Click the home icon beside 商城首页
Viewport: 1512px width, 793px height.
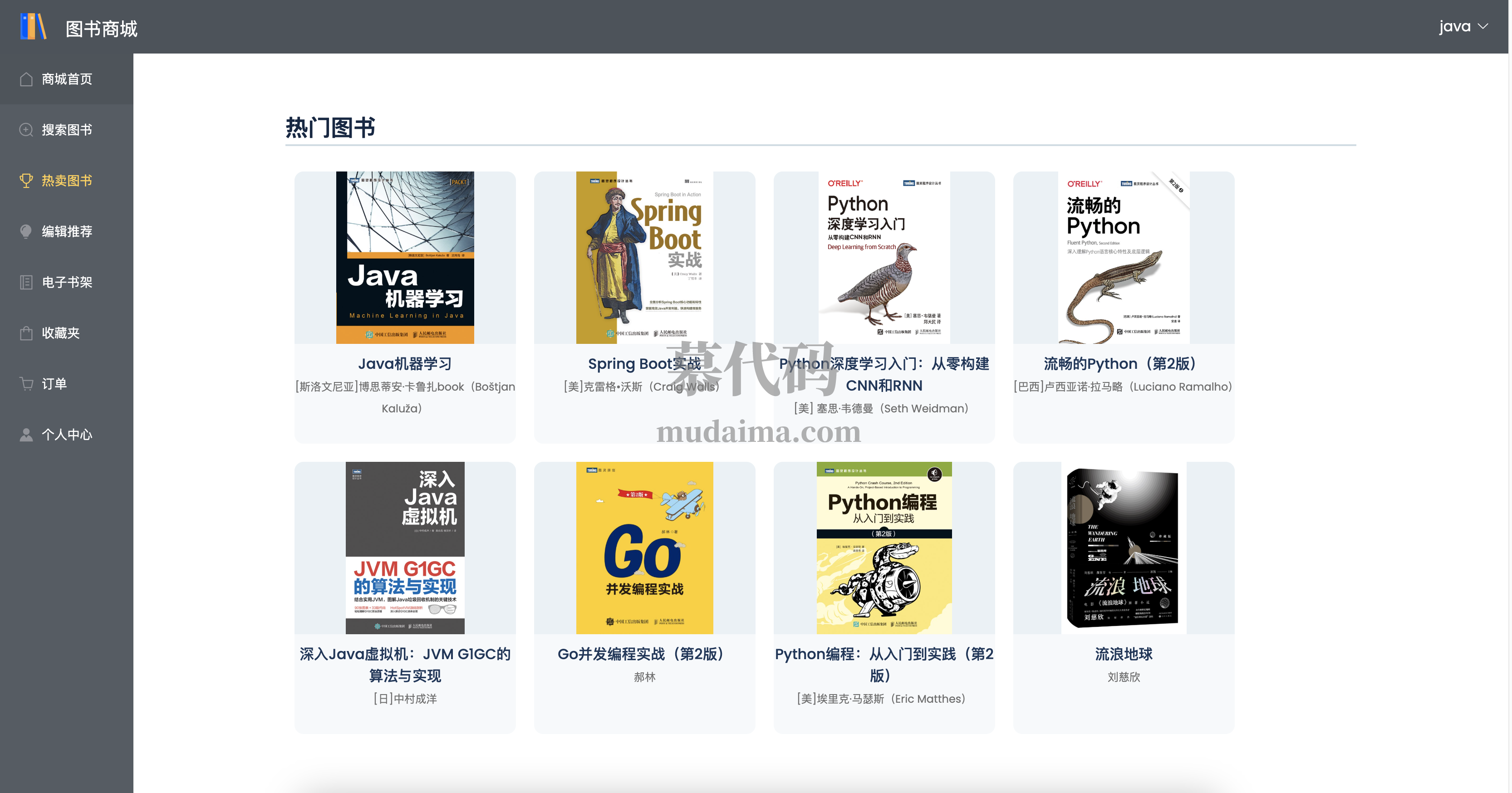[26, 79]
